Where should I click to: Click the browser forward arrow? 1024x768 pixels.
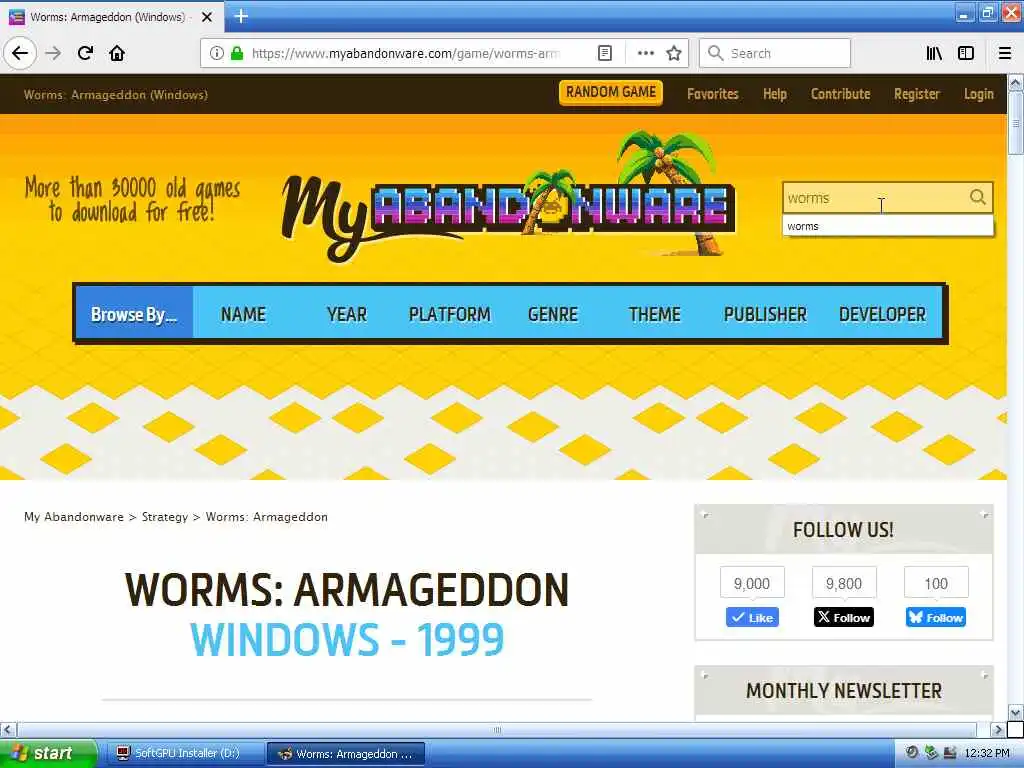click(x=54, y=53)
